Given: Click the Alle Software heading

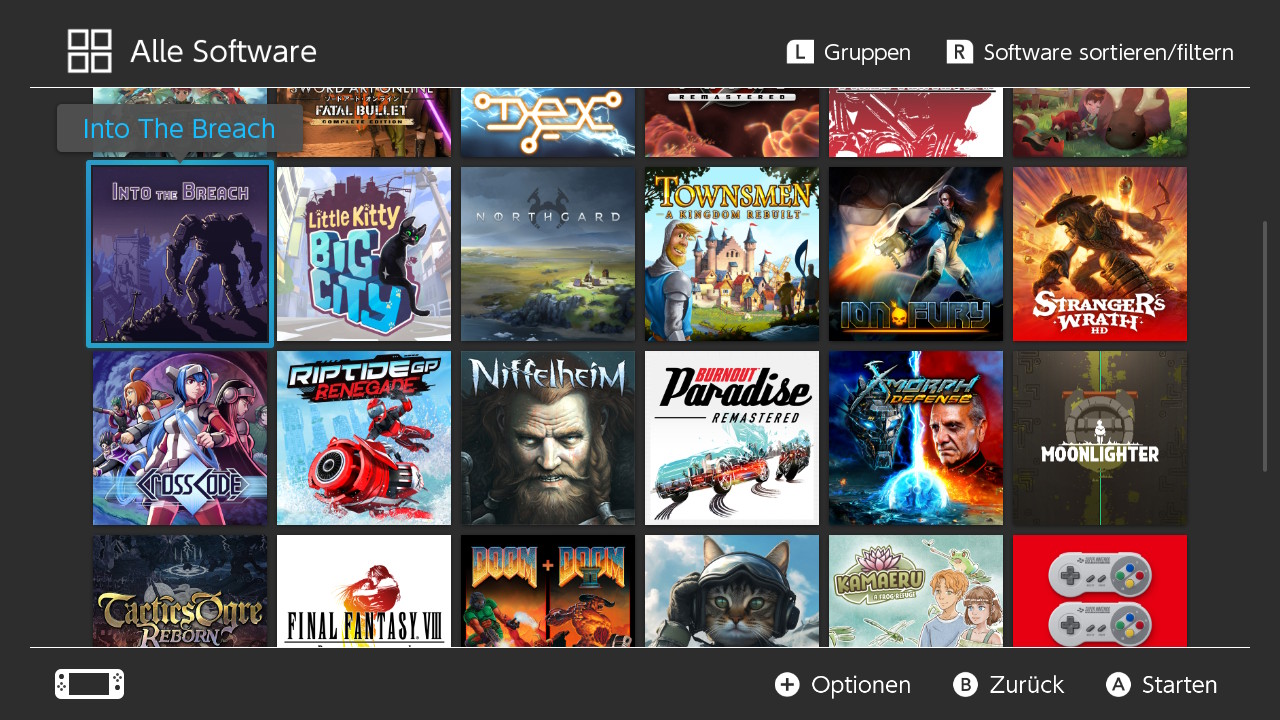Looking at the screenshot, I should (x=223, y=52).
